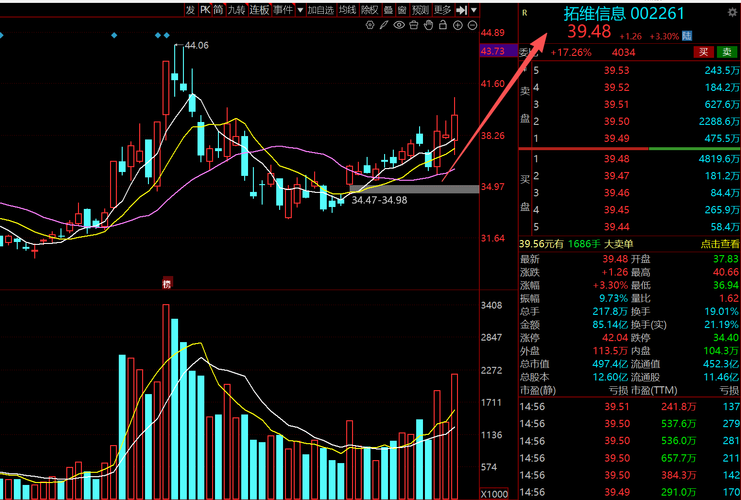
Task: Click the PK compare button
Action: tap(205, 10)
